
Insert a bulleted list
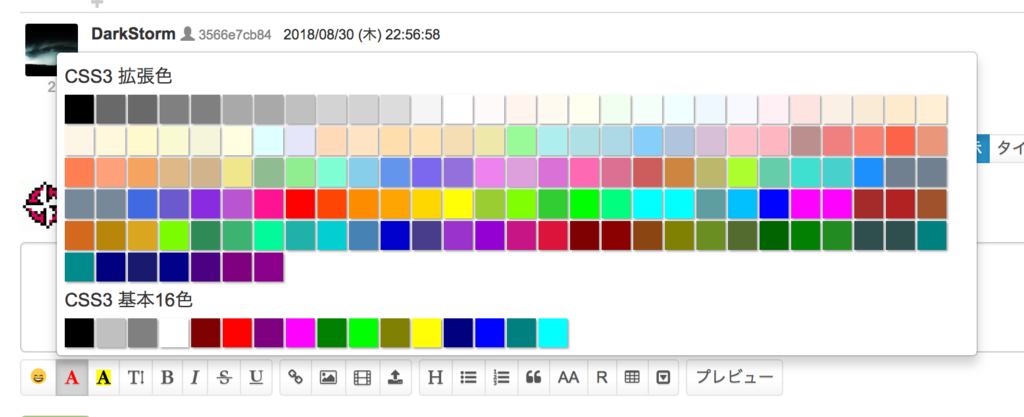pos(467,378)
